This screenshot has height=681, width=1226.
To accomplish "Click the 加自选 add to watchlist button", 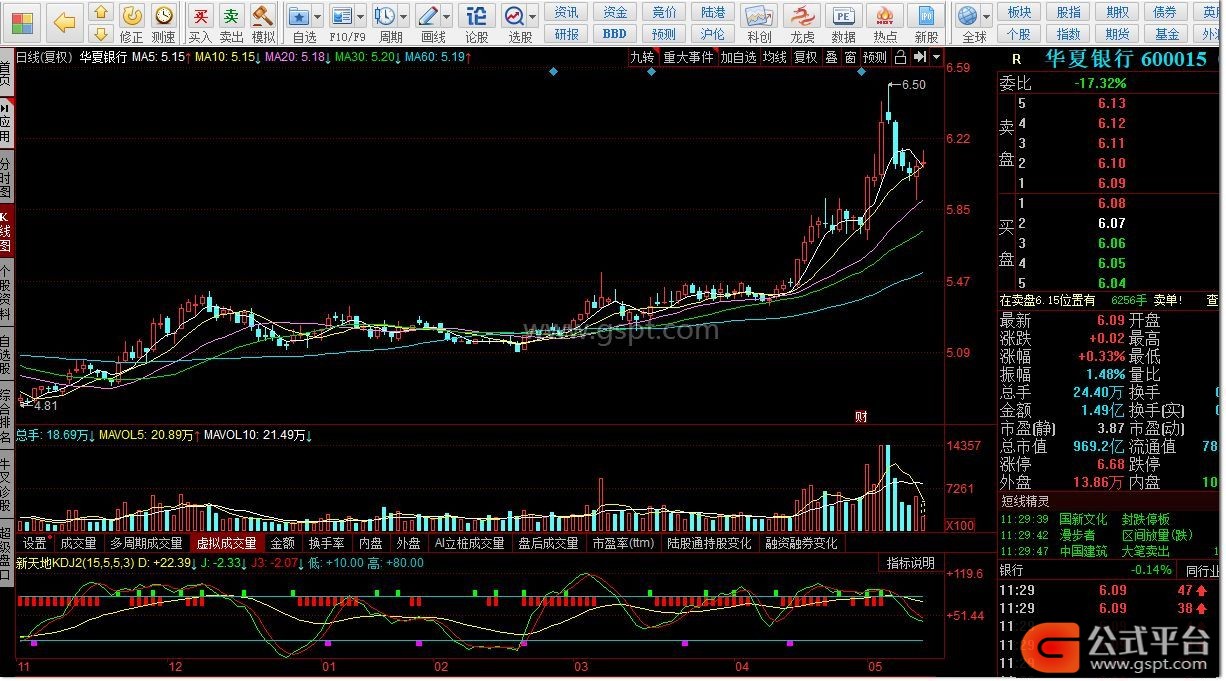I will pyautogui.click(x=739, y=57).
